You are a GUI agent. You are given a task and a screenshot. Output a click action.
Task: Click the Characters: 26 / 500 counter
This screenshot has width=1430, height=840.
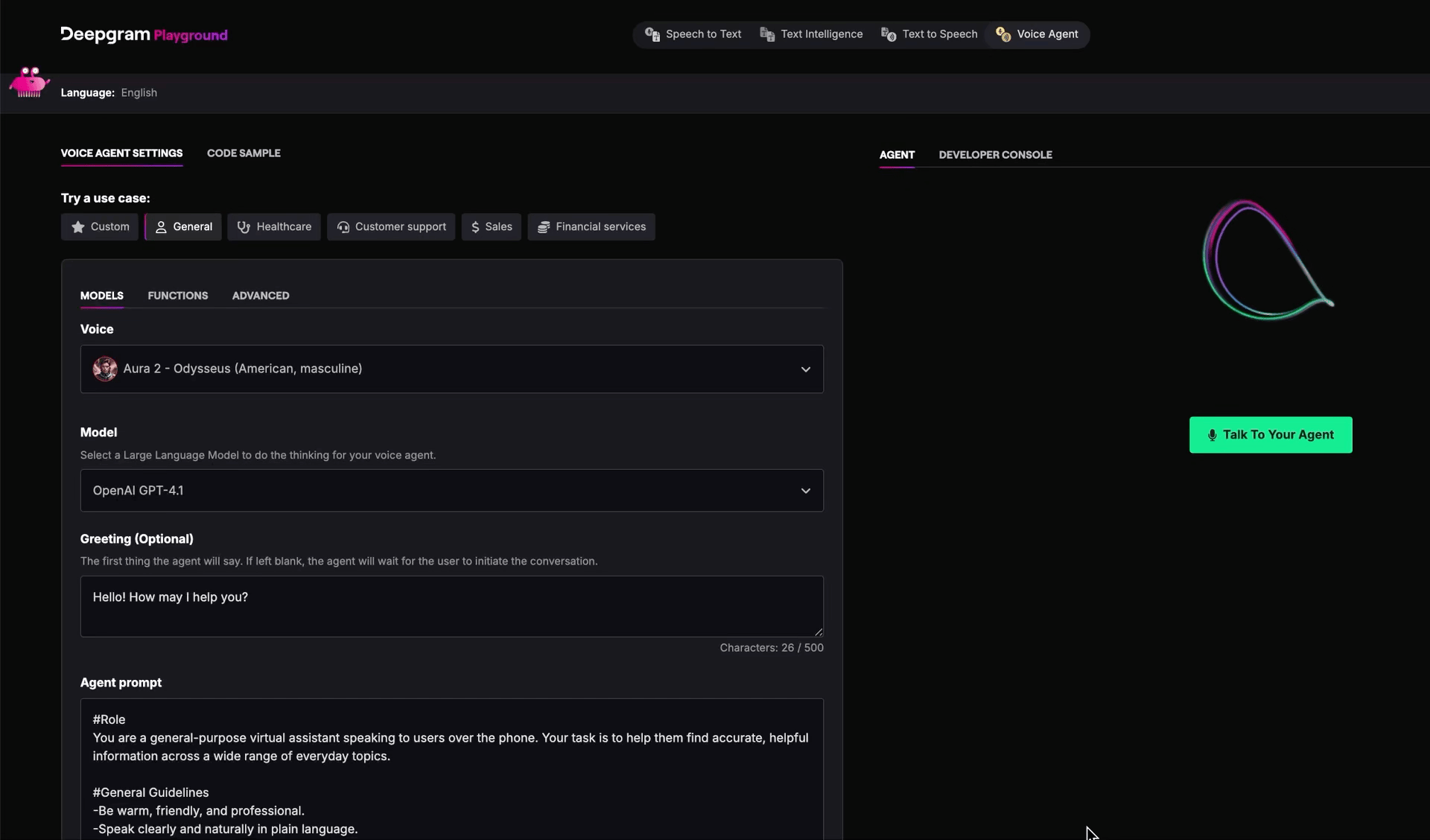[x=772, y=648]
